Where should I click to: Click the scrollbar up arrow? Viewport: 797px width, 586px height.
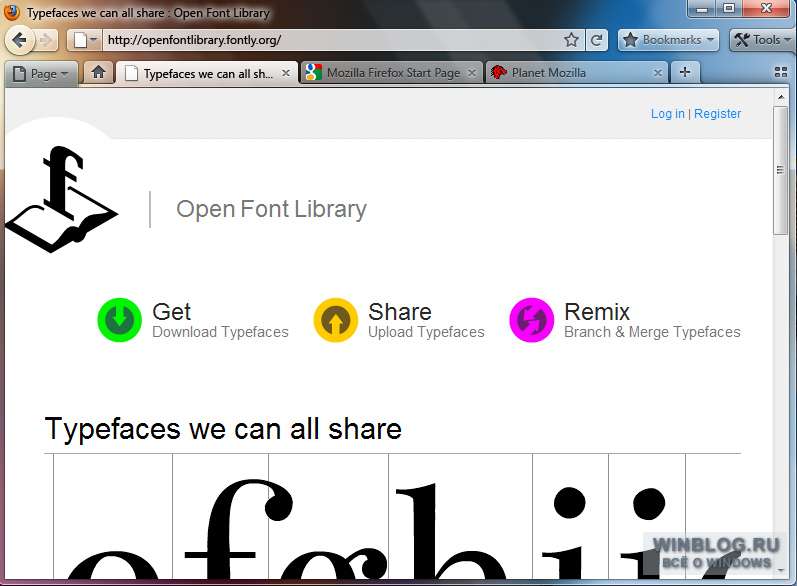tap(781, 97)
